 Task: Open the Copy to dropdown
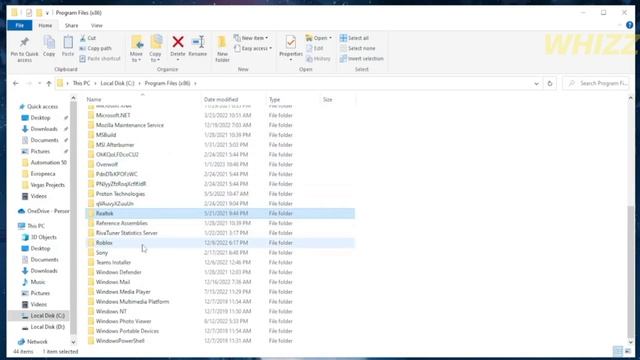[x=155, y=49]
